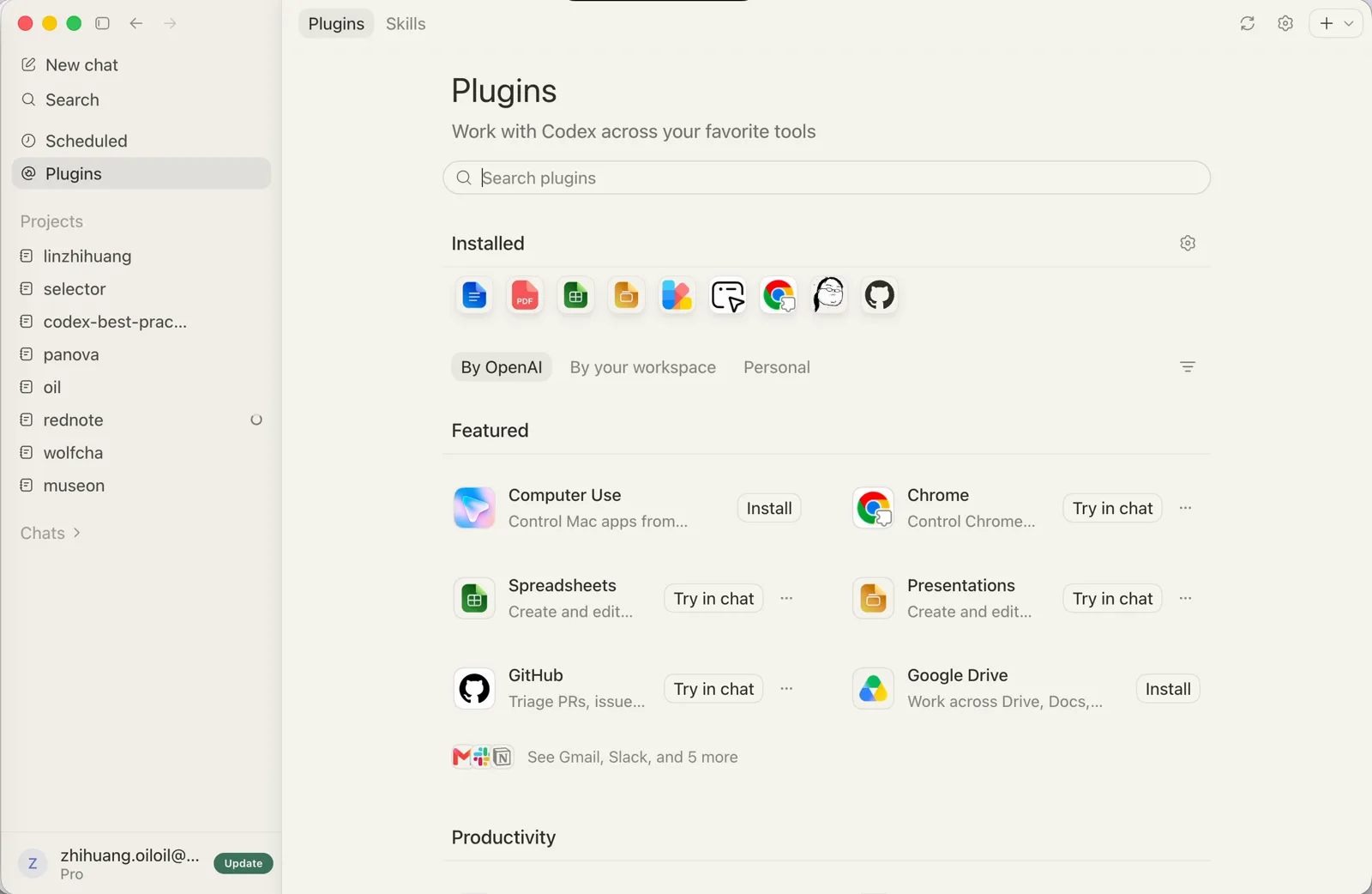The image size is (1372, 894).
Task: Open 'See Gmail, Slack, and 5 more' link
Action: point(633,757)
